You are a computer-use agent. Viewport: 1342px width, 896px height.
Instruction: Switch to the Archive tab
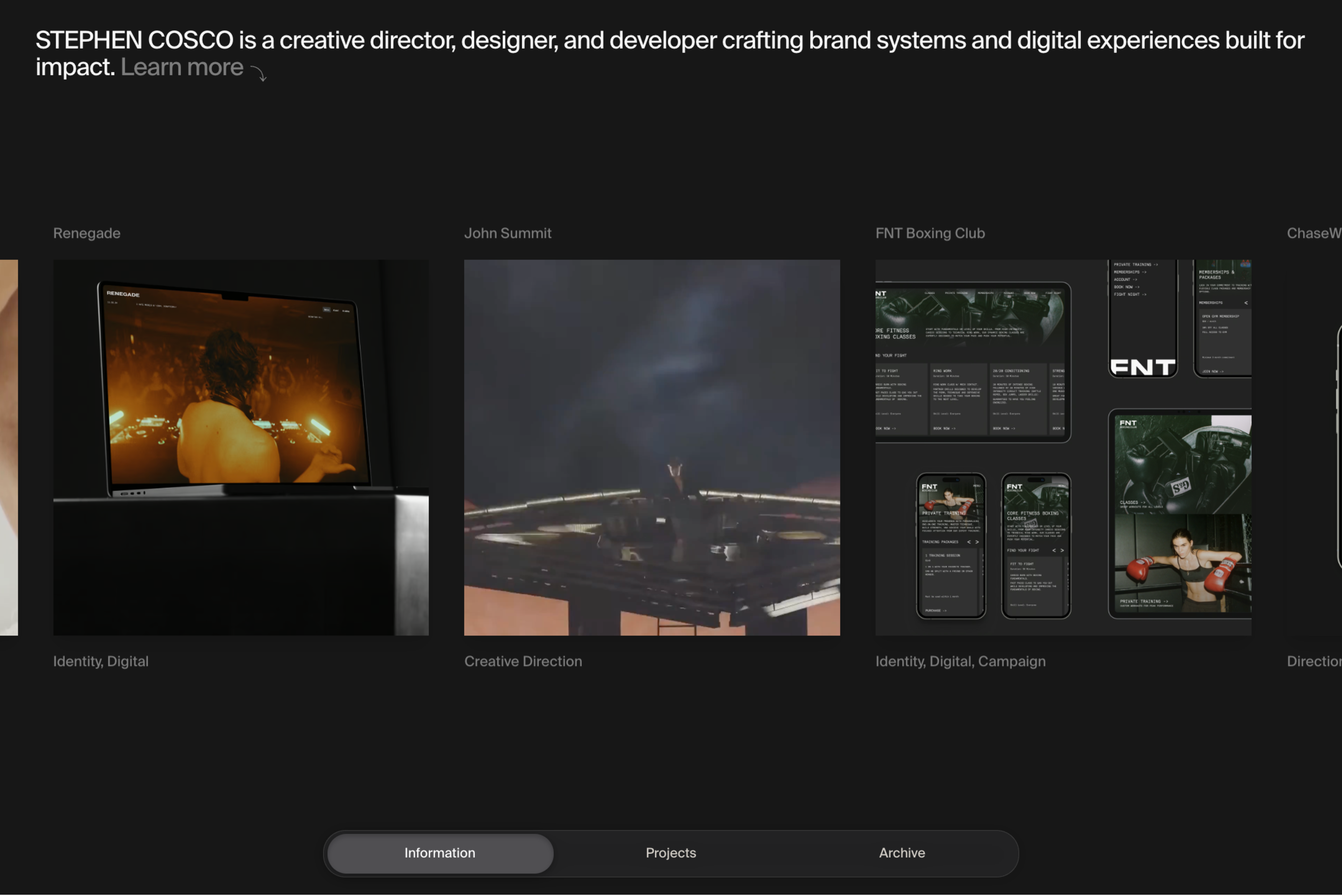tap(901, 853)
